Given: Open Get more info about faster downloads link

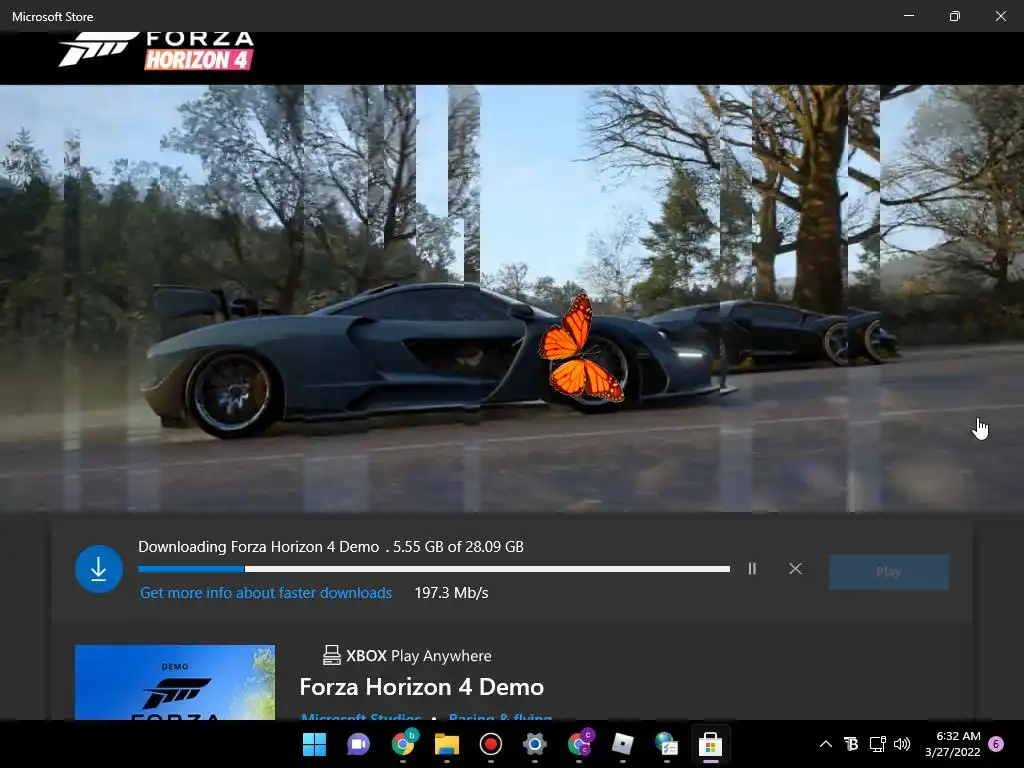Looking at the screenshot, I should pyautogui.click(x=266, y=593).
